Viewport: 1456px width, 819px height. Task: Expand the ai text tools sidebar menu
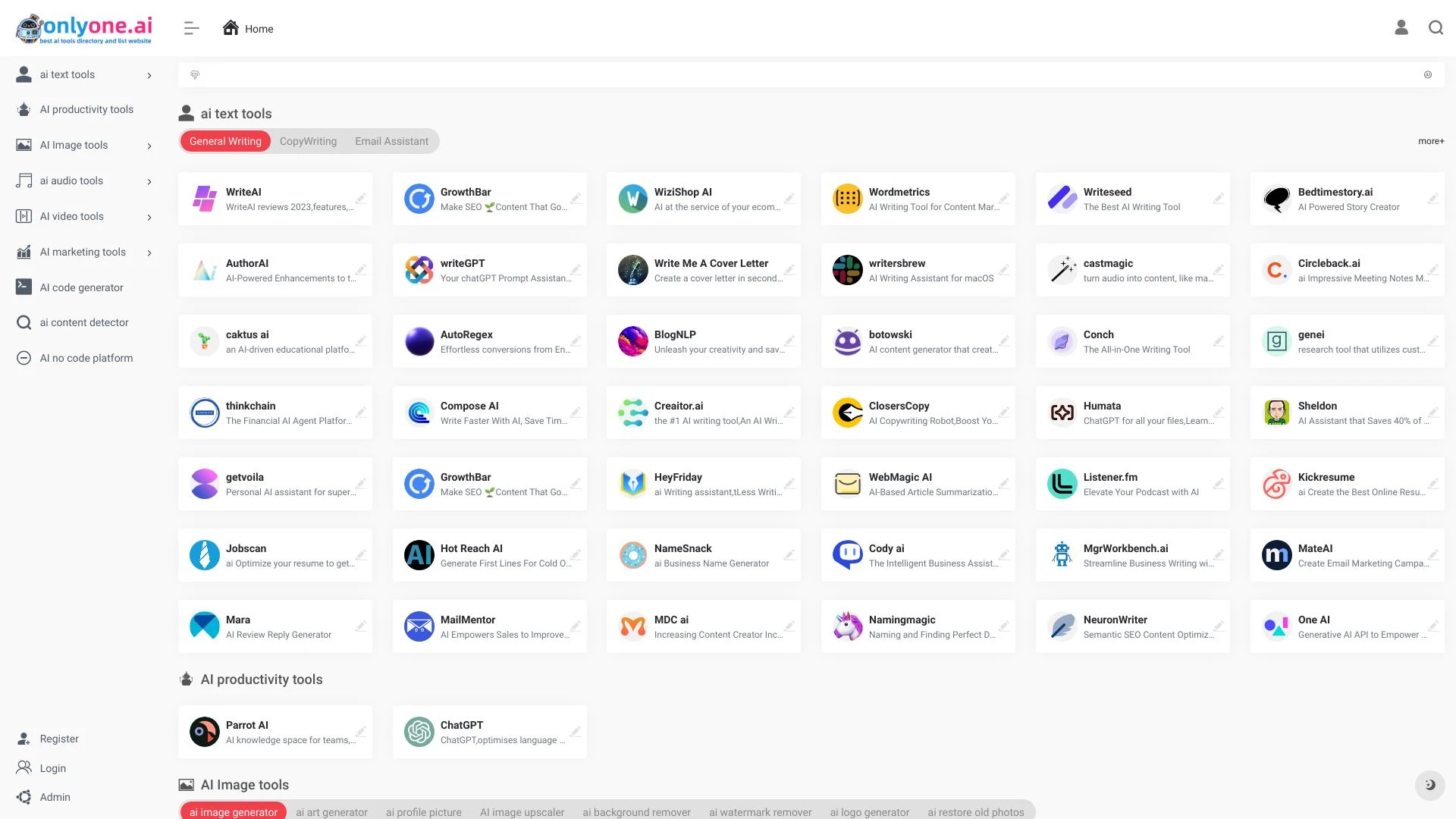click(x=149, y=75)
